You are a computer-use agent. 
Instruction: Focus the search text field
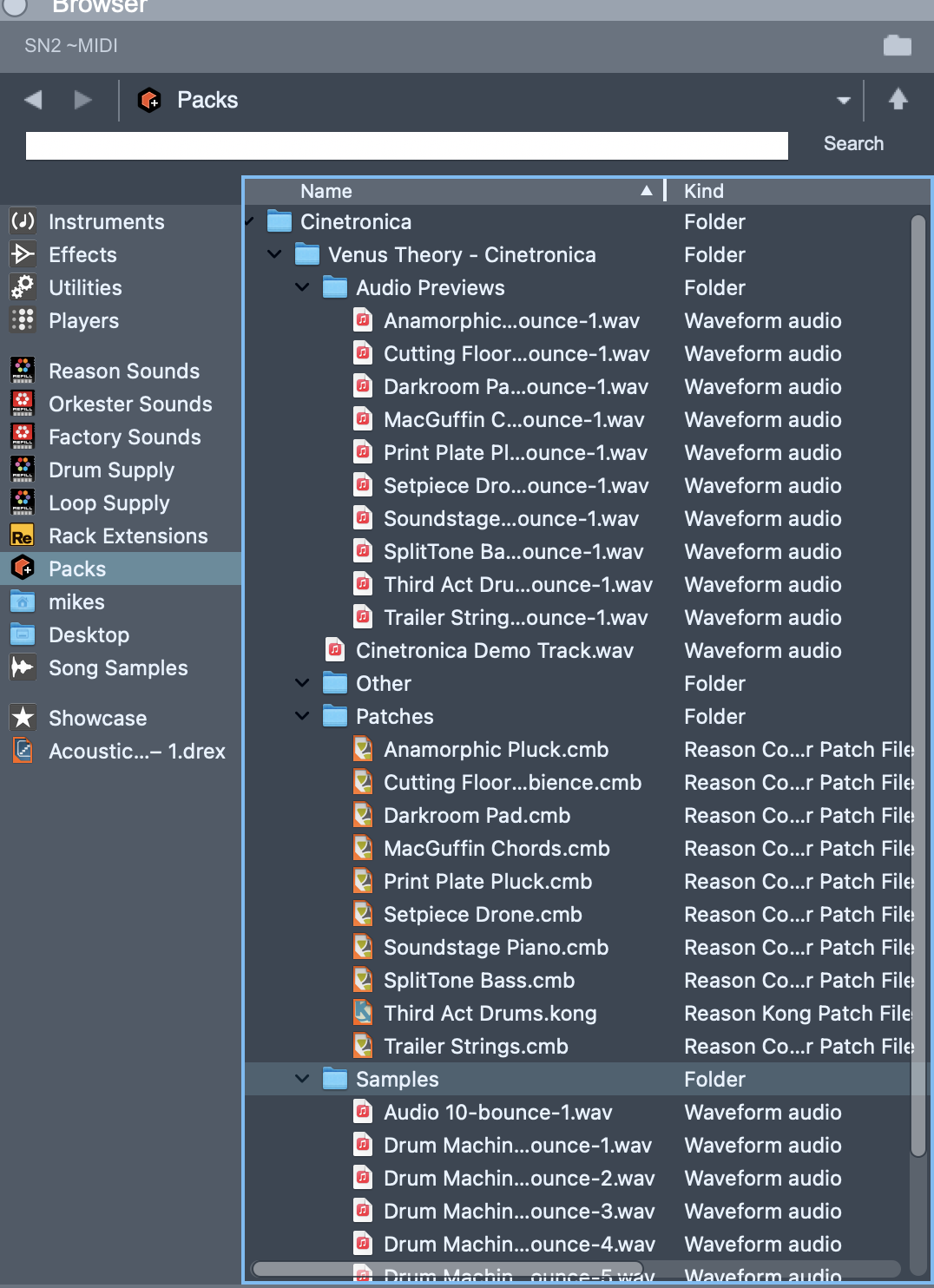coord(407,146)
